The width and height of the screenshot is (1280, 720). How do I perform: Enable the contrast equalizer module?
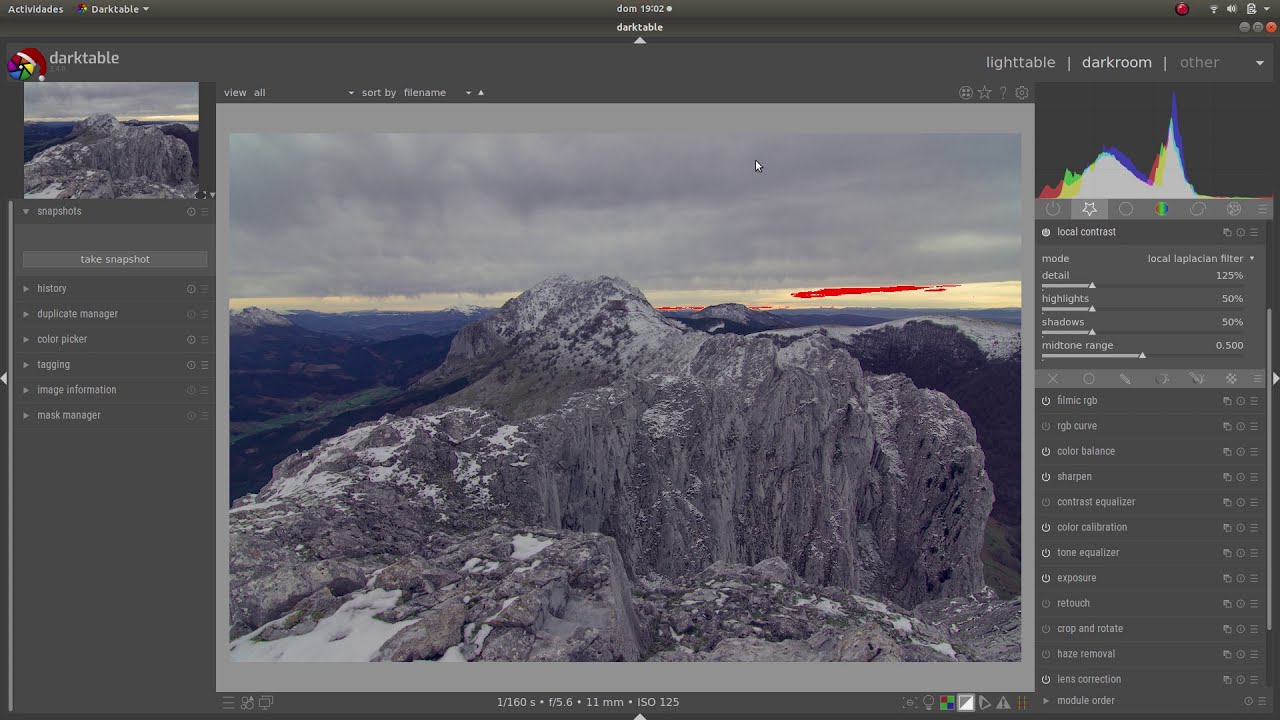click(x=1046, y=502)
